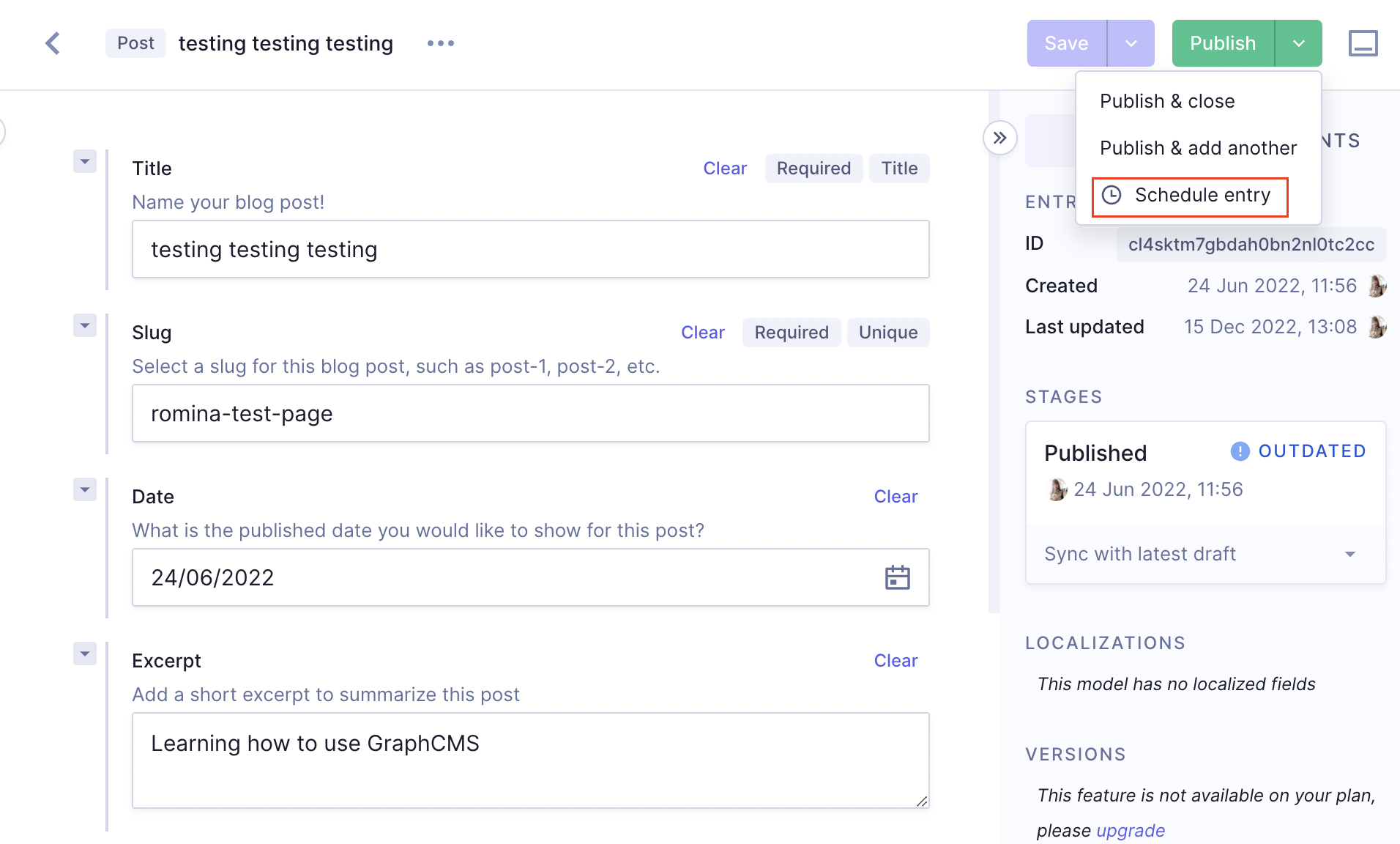Screen dimensions: 1400x844
Task: Click into the Slug input field
Action: click(x=530, y=414)
